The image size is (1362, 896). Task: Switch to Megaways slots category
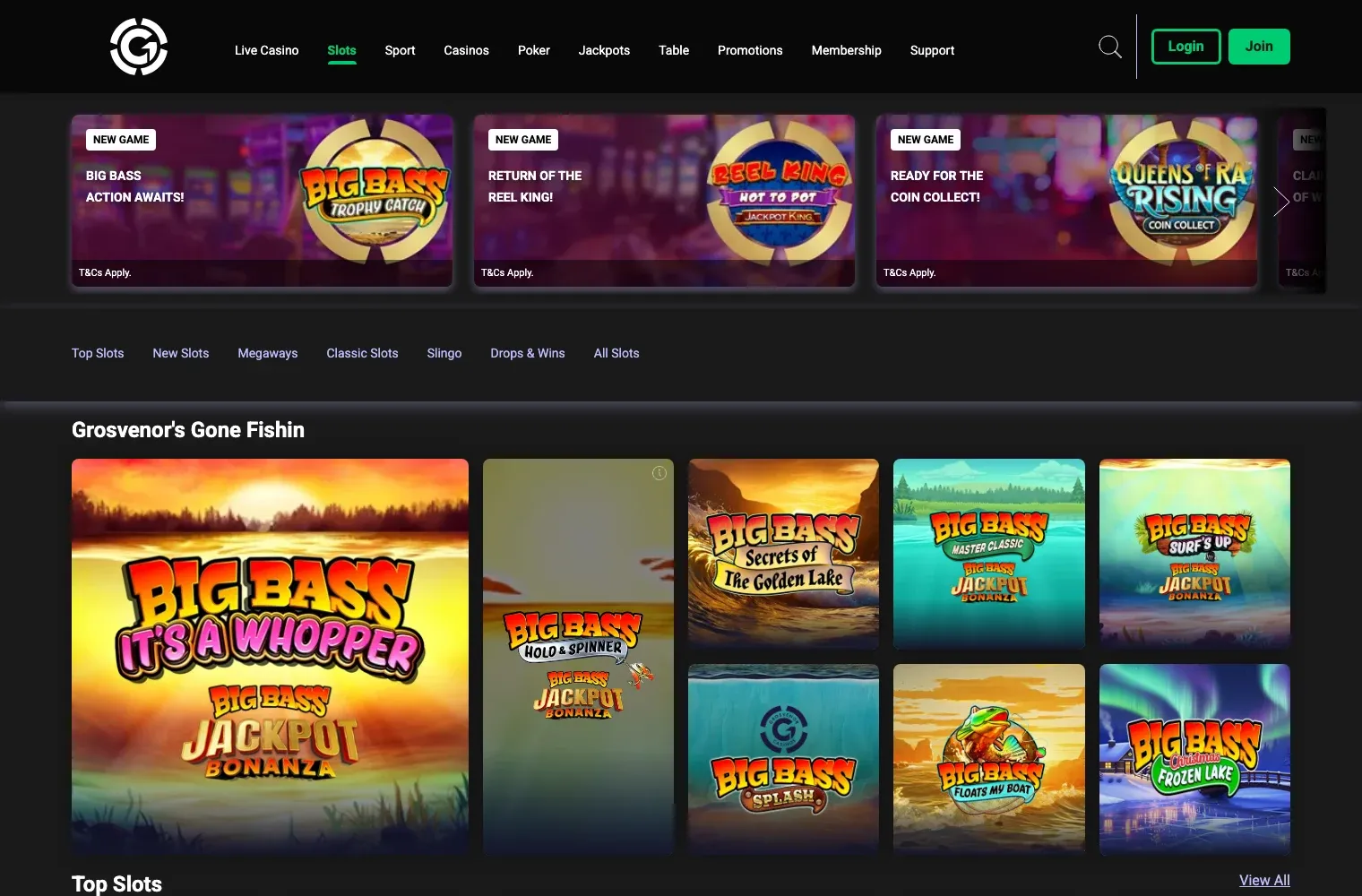[267, 353]
